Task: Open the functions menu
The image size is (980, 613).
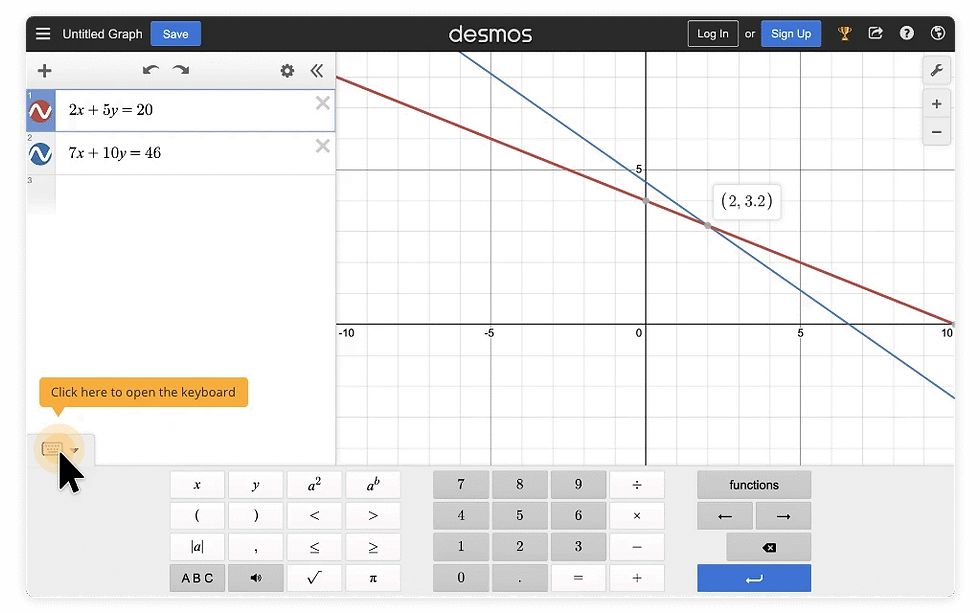Action: 754,485
